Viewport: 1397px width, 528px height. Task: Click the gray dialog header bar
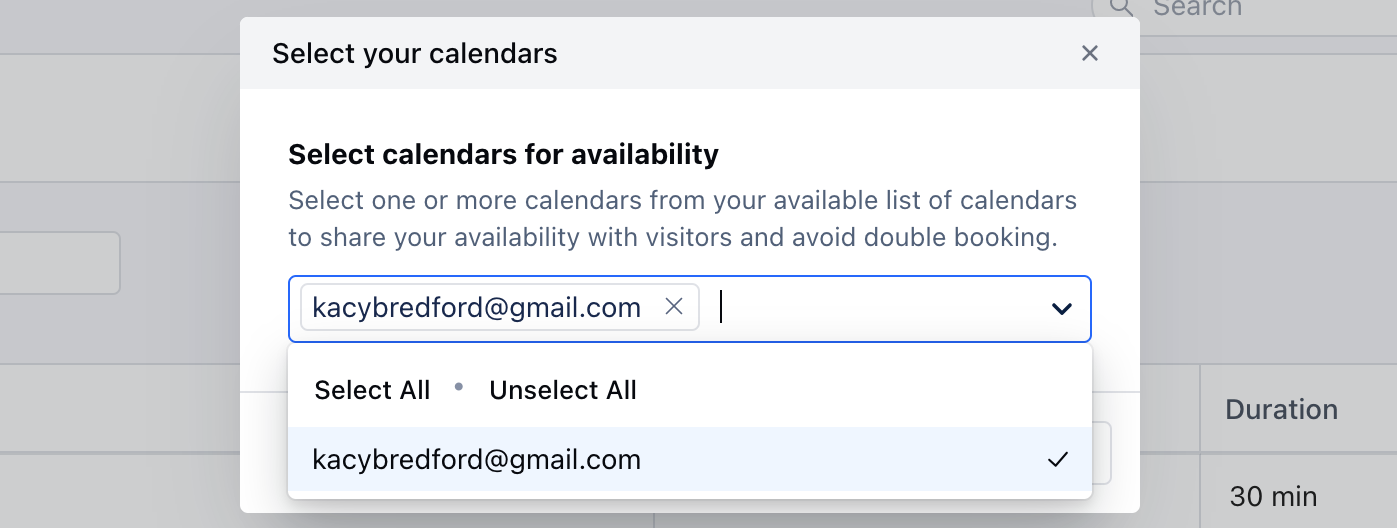tap(690, 53)
